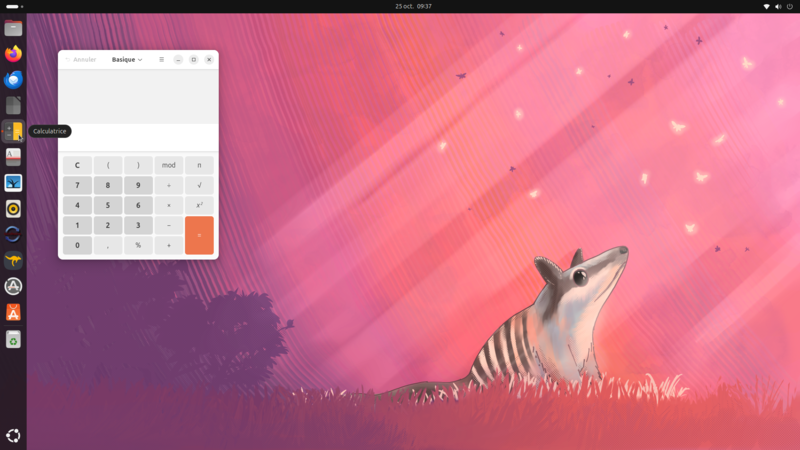Click the orange equals key
Screen dimensions: 800x450
tap(199, 235)
